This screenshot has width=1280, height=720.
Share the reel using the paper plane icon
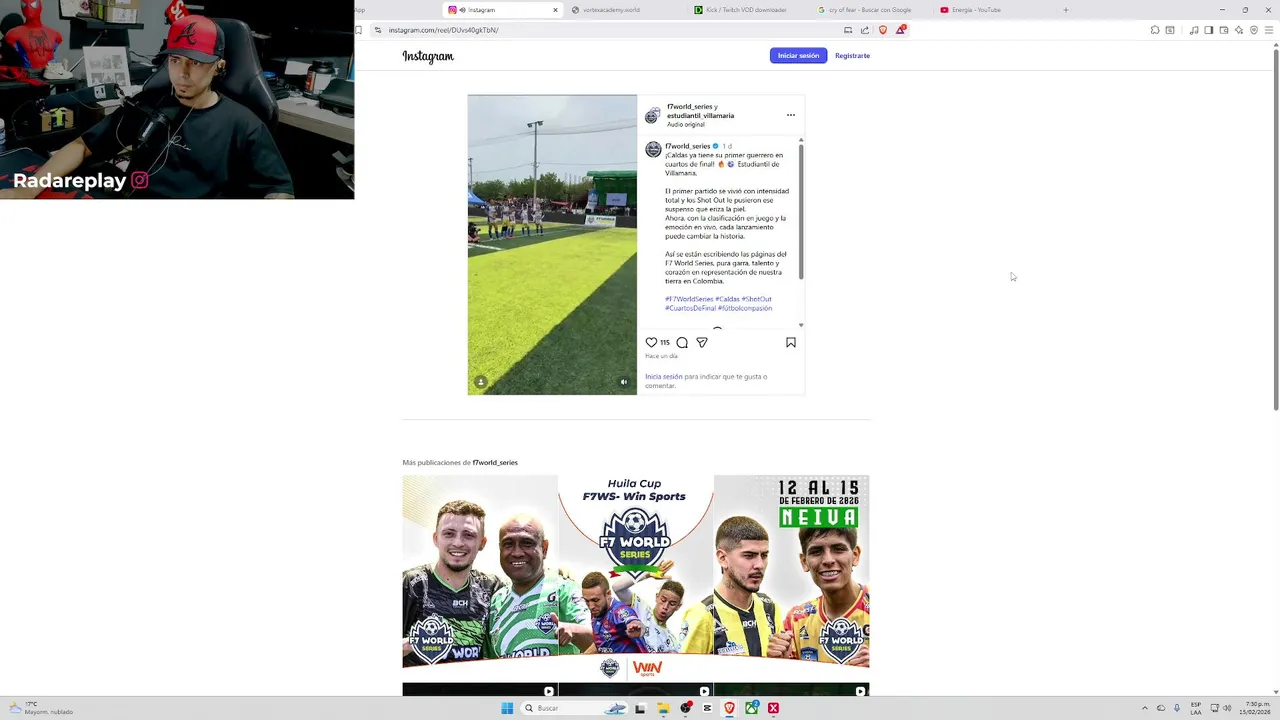coord(702,342)
